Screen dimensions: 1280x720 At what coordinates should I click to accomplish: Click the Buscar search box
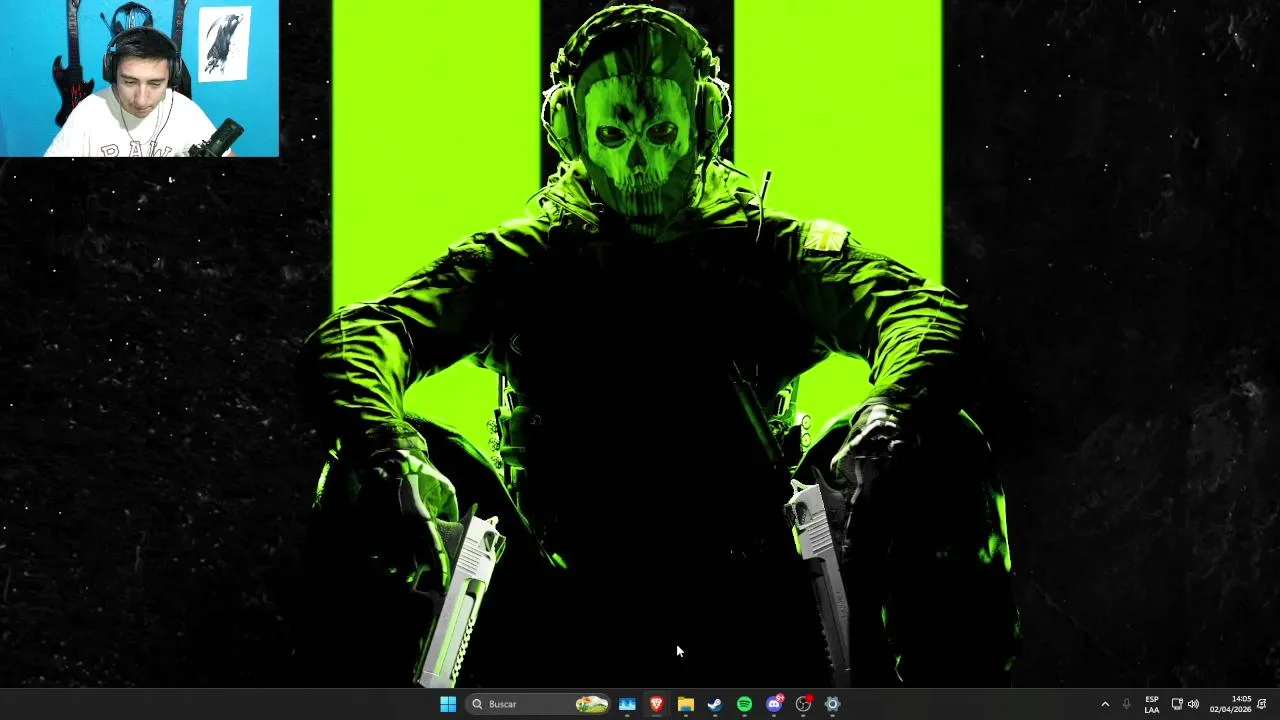click(540, 704)
